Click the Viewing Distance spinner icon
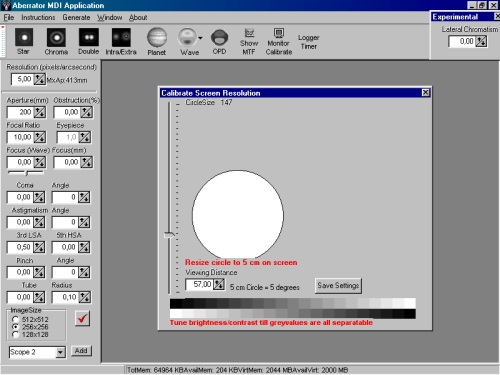 click(219, 284)
